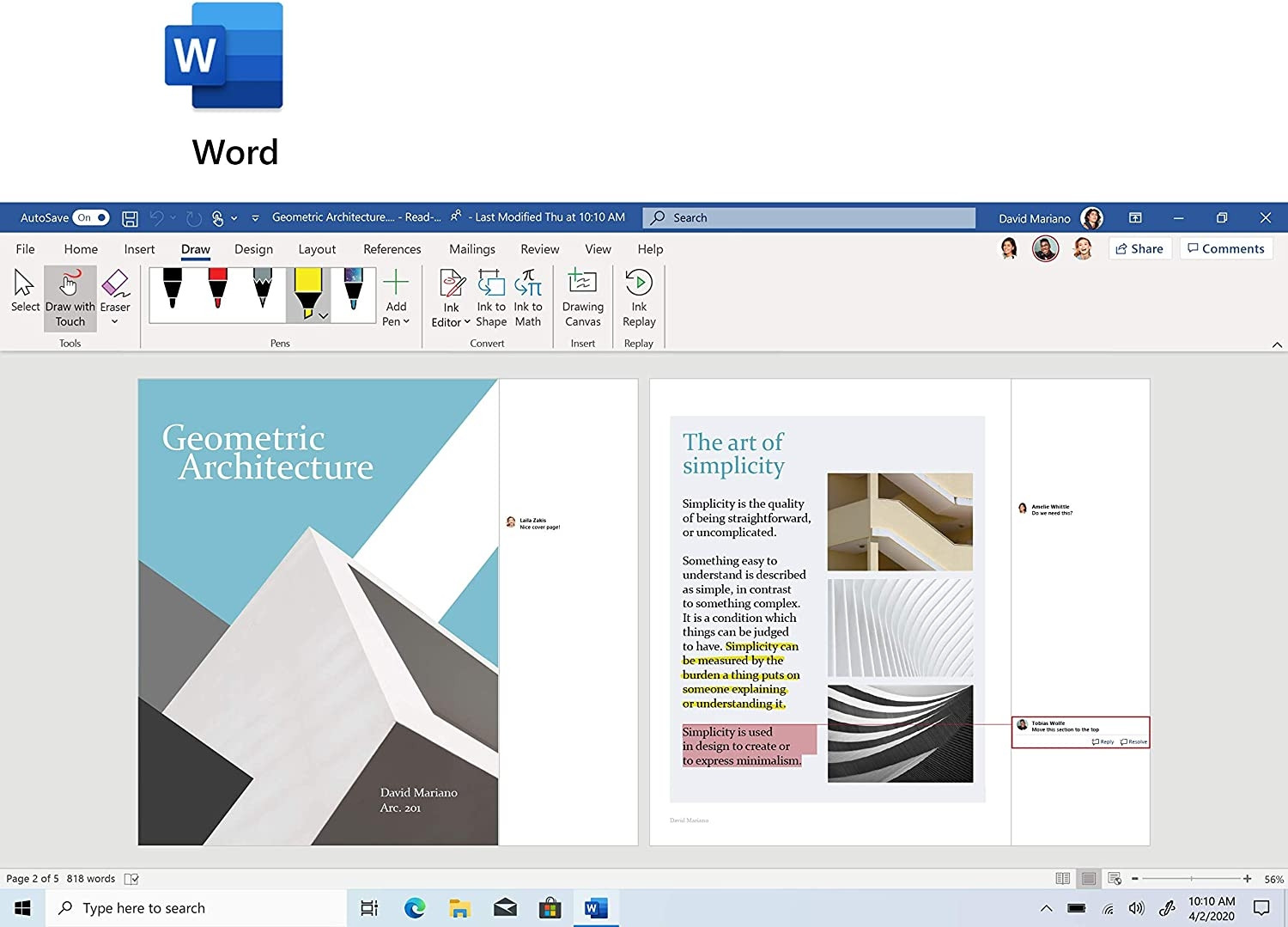Click the Windows taskbar search box
The height and width of the screenshot is (927, 1288).
click(197, 908)
